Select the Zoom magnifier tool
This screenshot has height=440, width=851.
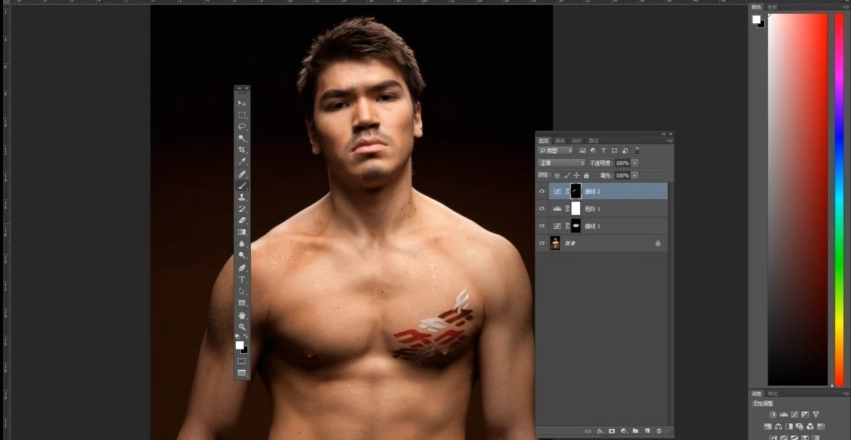point(242,326)
